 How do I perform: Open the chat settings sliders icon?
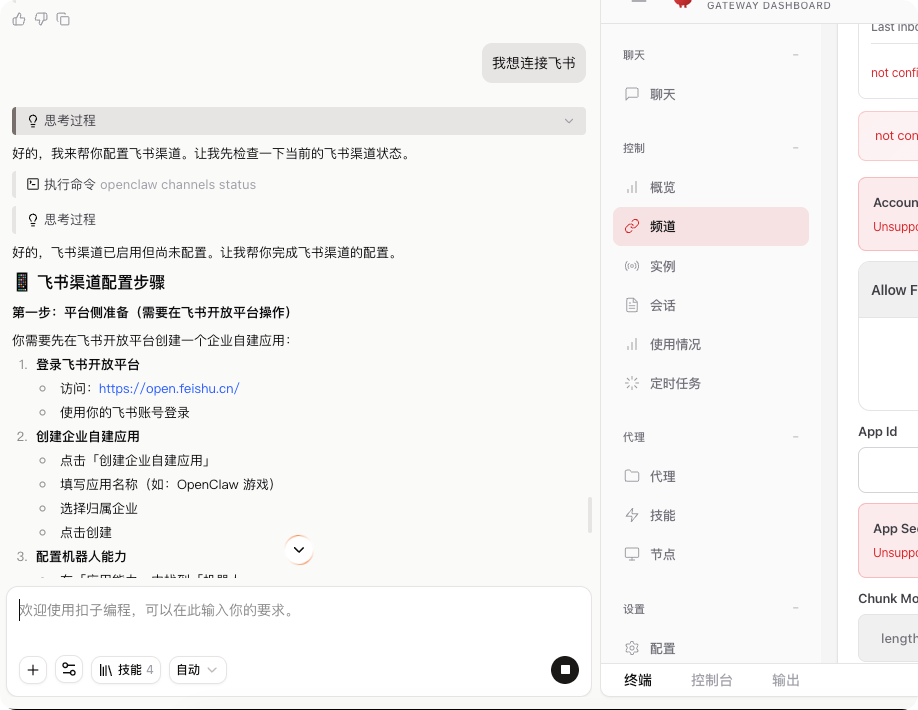click(x=69, y=670)
